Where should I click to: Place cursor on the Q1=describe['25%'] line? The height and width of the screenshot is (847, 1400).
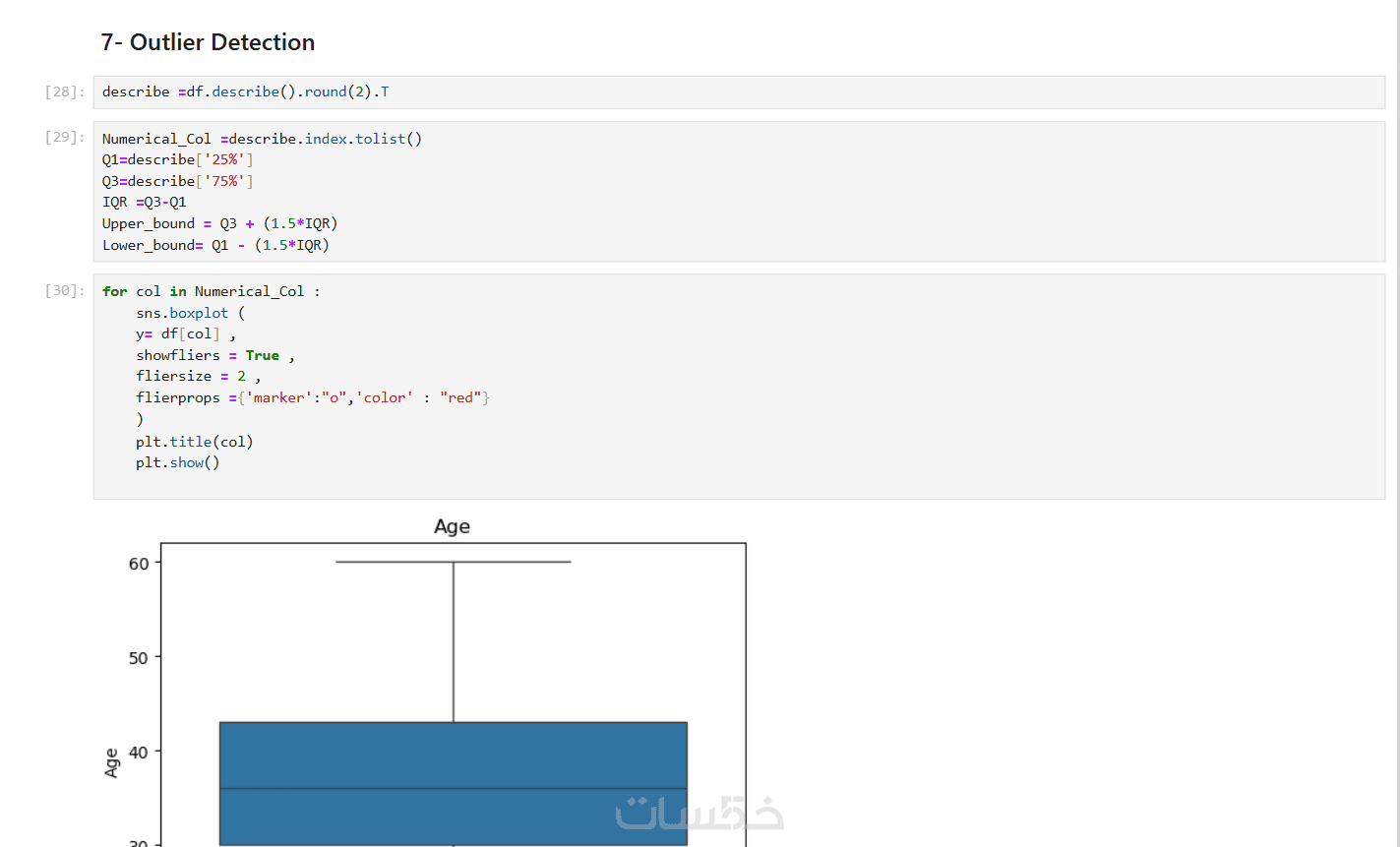pyautogui.click(x=178, y=159)
